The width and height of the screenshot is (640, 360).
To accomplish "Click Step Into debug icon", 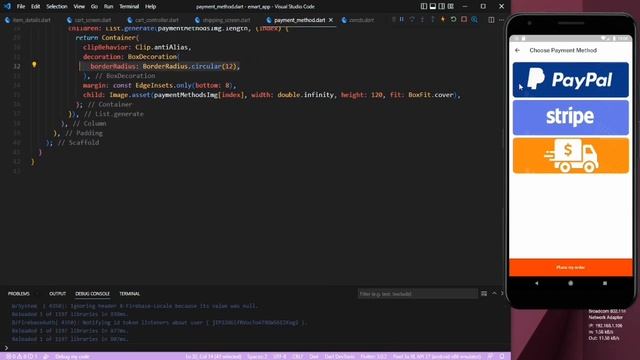I will [x=422, y=20].
